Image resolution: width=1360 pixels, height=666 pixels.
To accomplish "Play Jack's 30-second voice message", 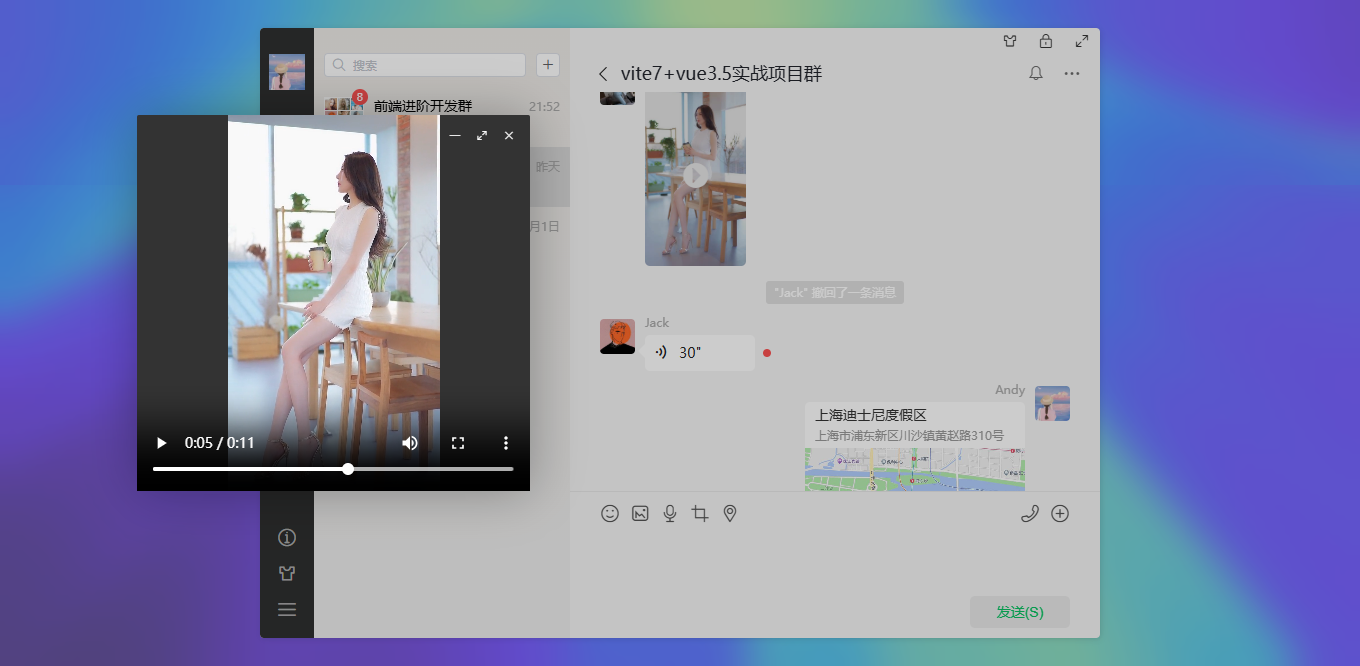I will [x=699, y=352].
